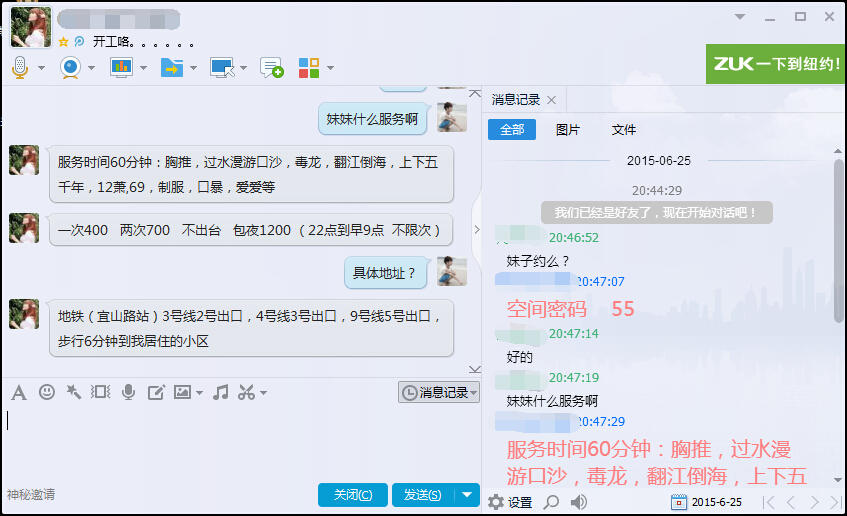Toggle the speaker icon in history panel

pyautogui.click(x=579, y=502)
